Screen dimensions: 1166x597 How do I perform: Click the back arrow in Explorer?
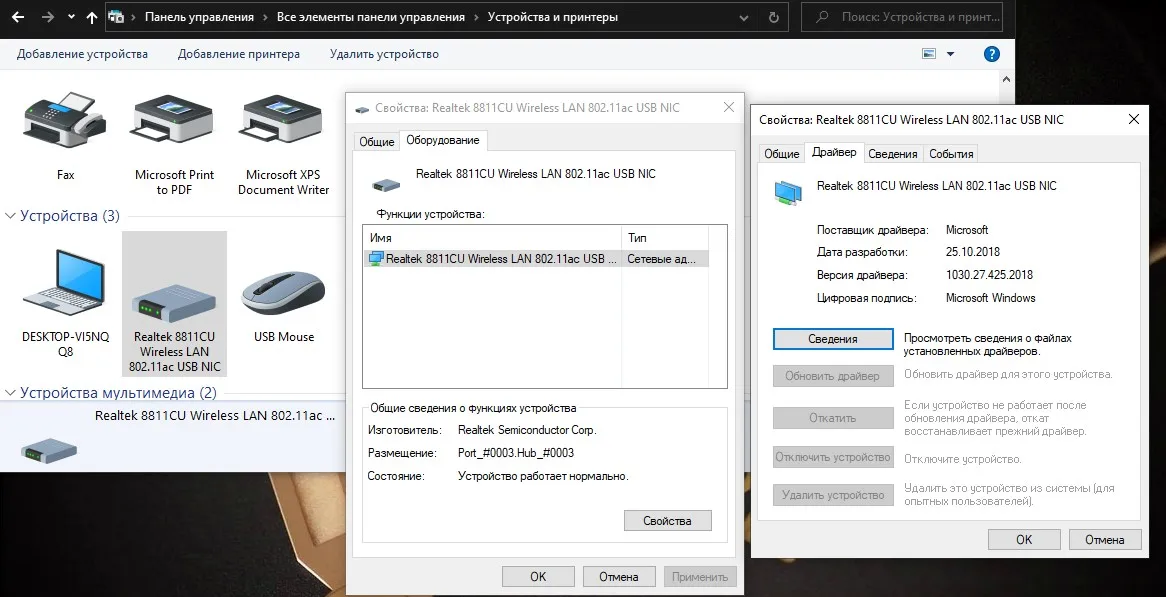tap(18, 16)
